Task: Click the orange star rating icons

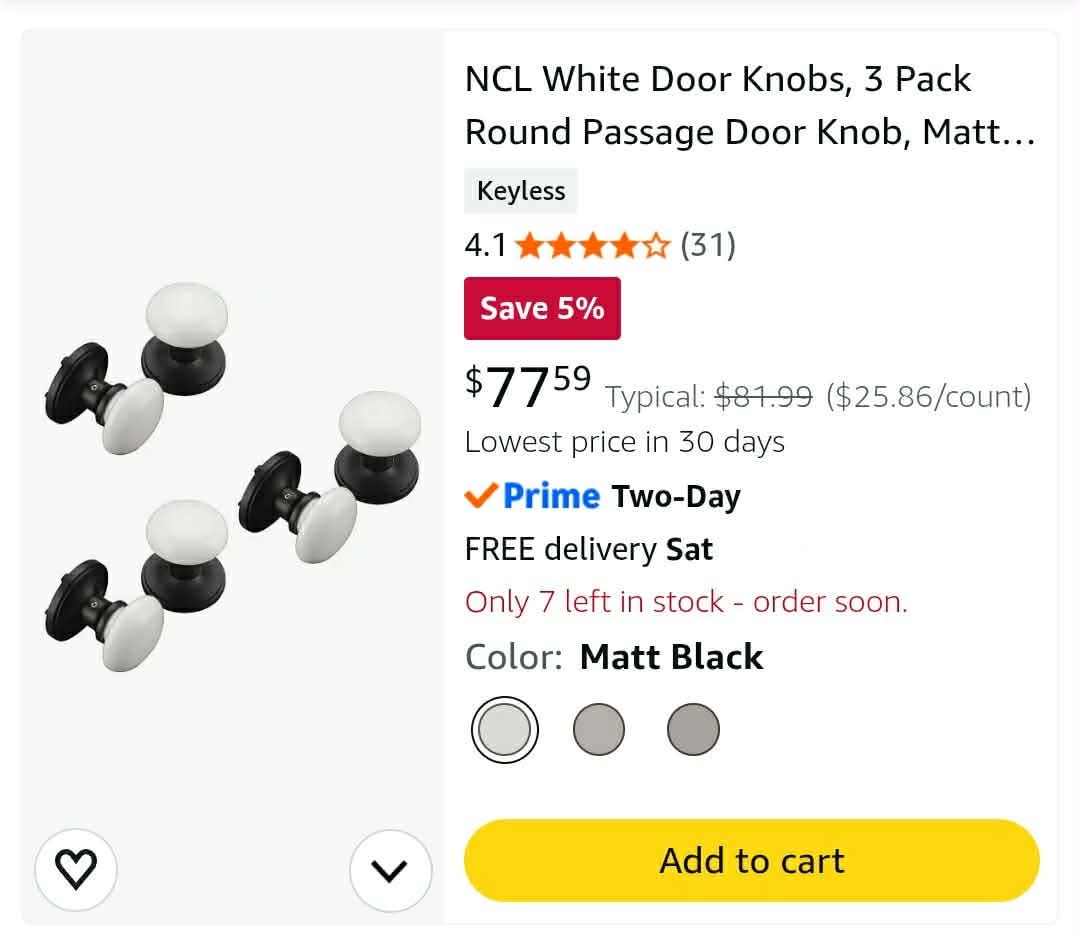Action: (592, 245)
